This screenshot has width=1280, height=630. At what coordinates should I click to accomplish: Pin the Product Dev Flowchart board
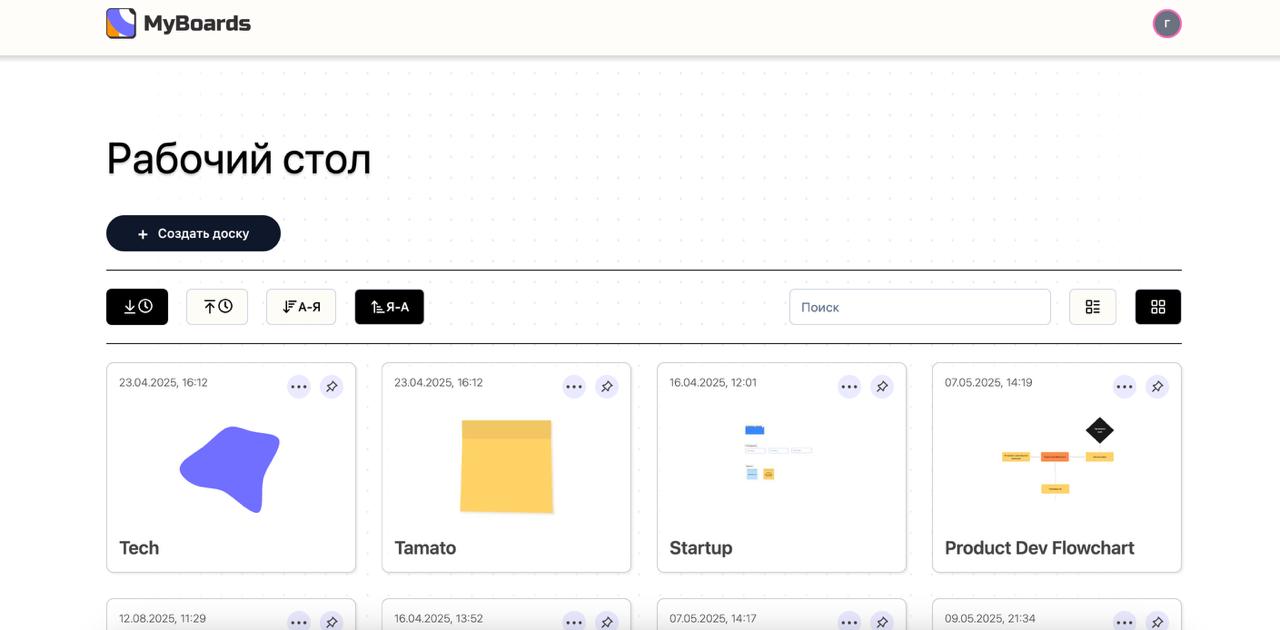1157,386
